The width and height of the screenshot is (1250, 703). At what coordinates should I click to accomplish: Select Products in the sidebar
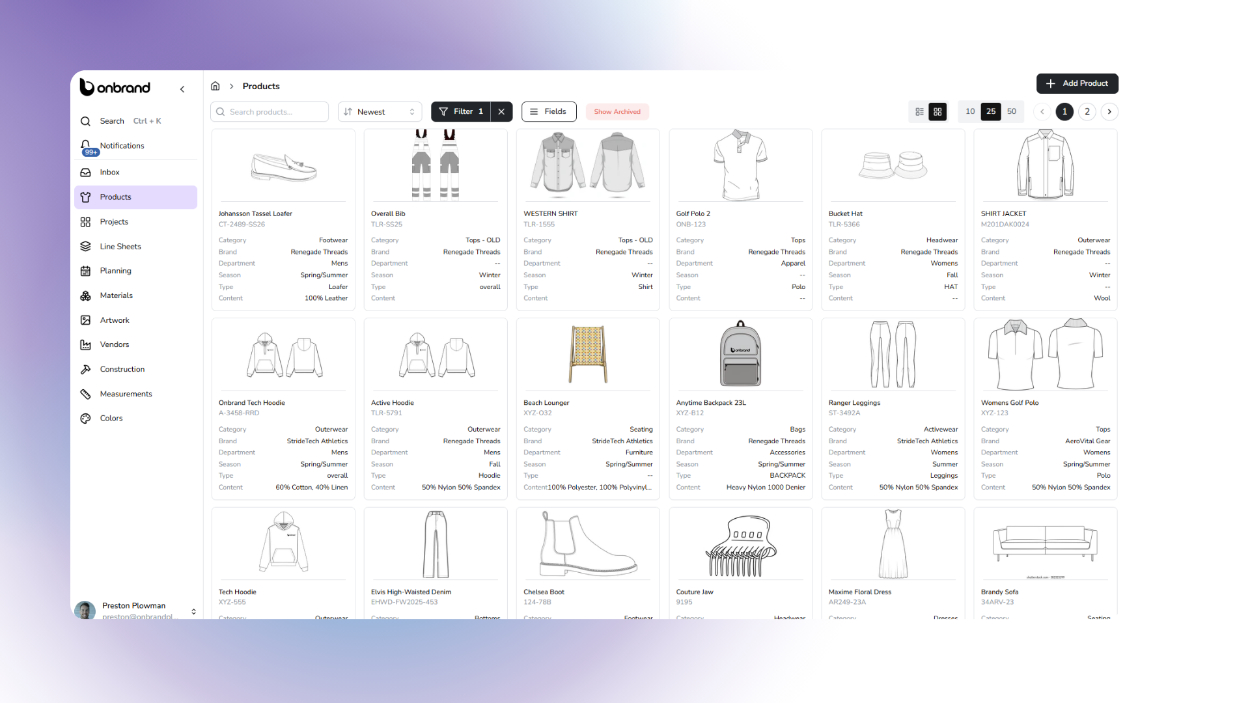135,197
